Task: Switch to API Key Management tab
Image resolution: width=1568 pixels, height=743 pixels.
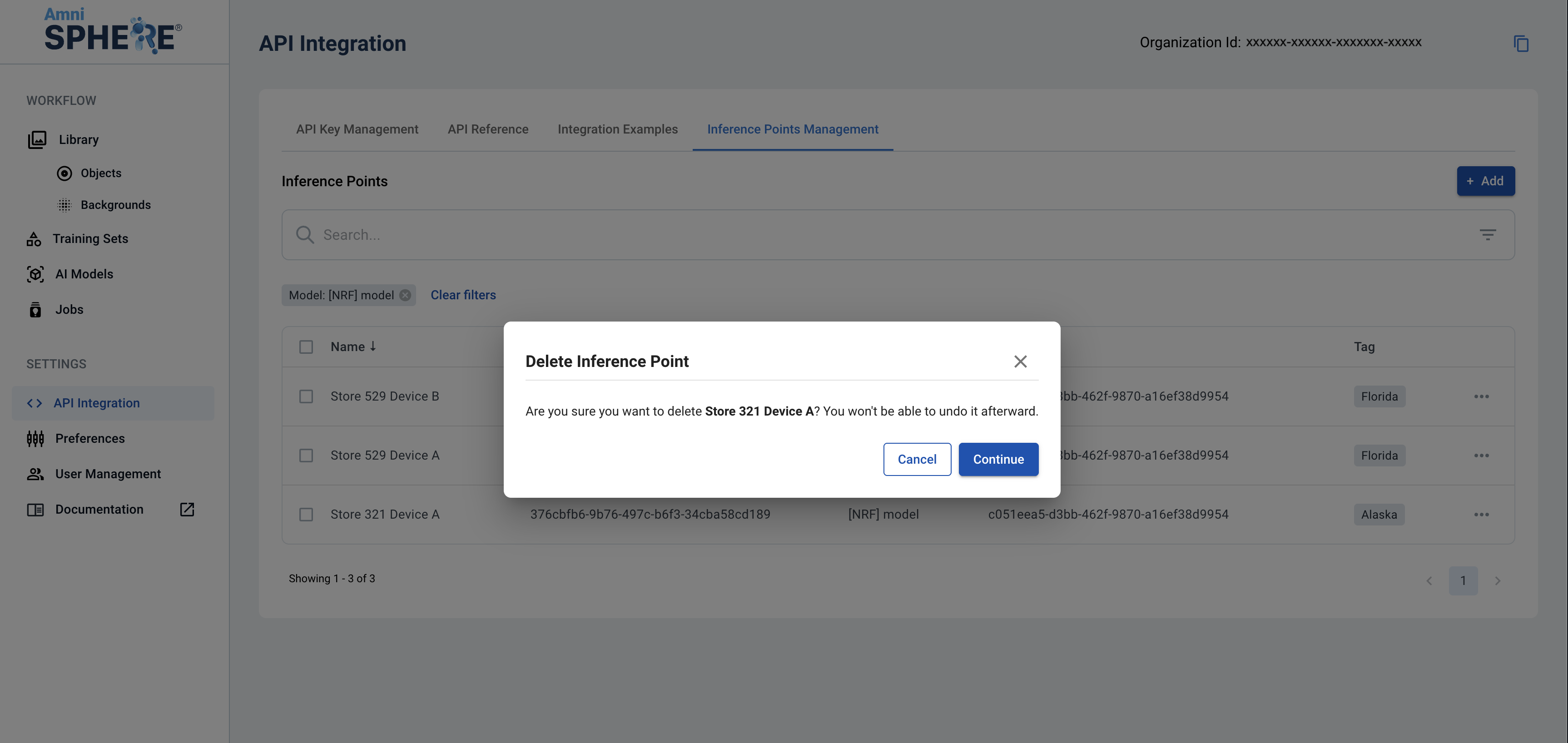Action: coord(357,129)
